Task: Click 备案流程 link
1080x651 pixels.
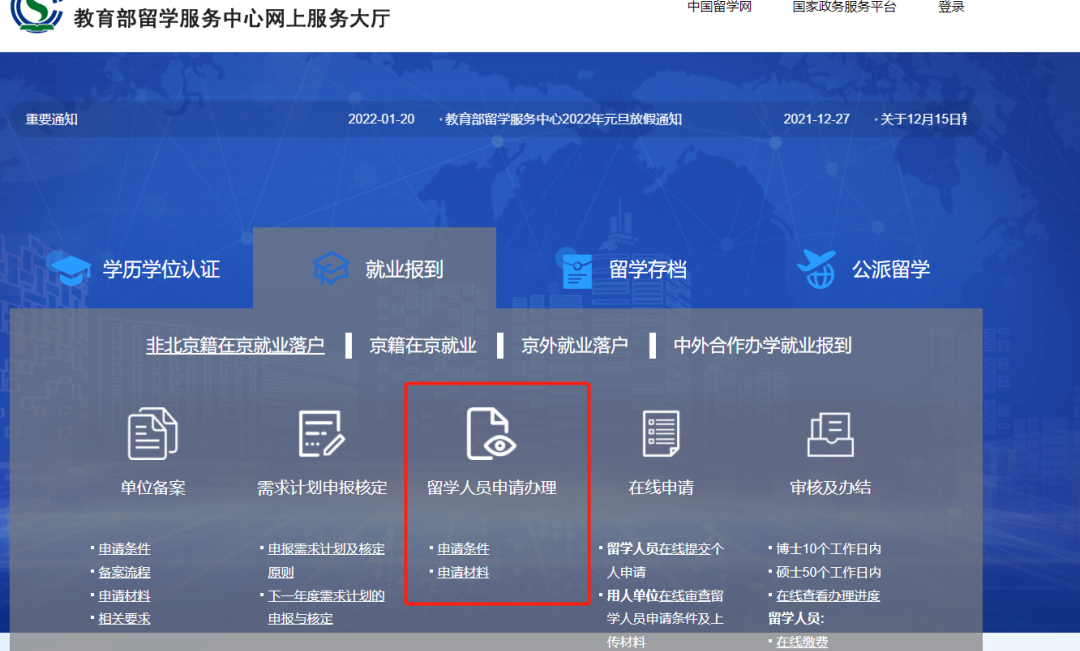Action: [x=124, y=572]
